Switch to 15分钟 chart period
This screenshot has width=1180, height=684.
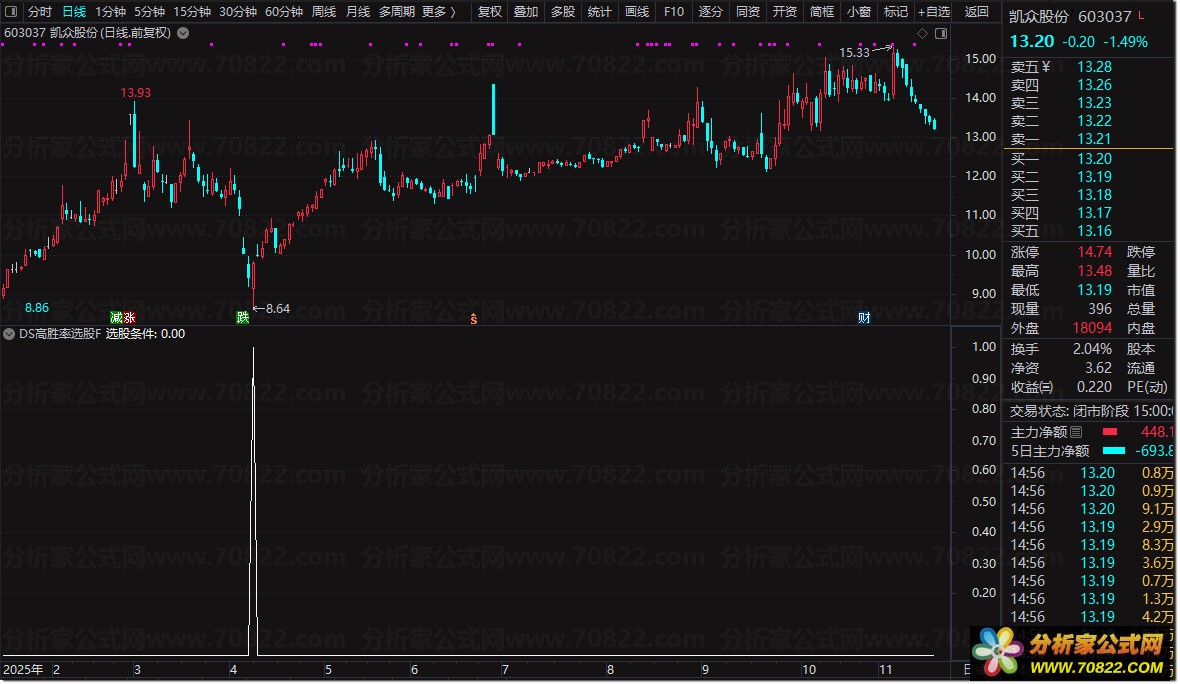192,11
